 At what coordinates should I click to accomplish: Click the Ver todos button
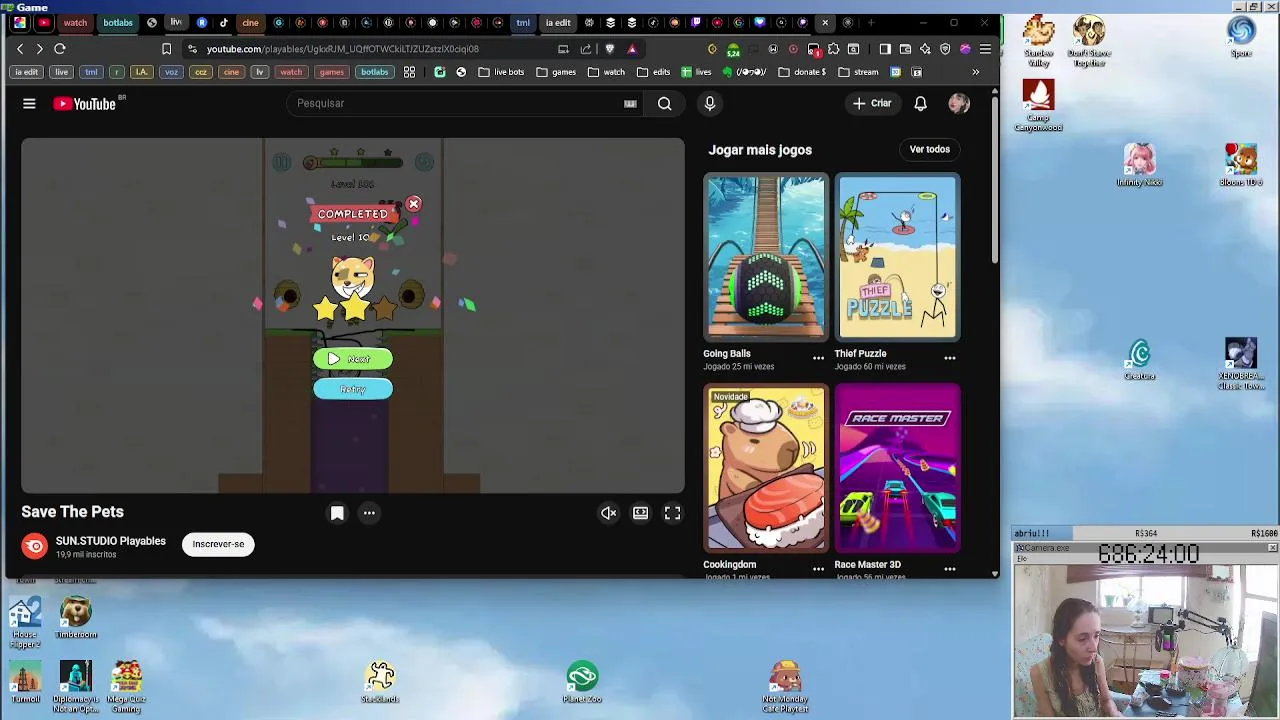[930, 149]
